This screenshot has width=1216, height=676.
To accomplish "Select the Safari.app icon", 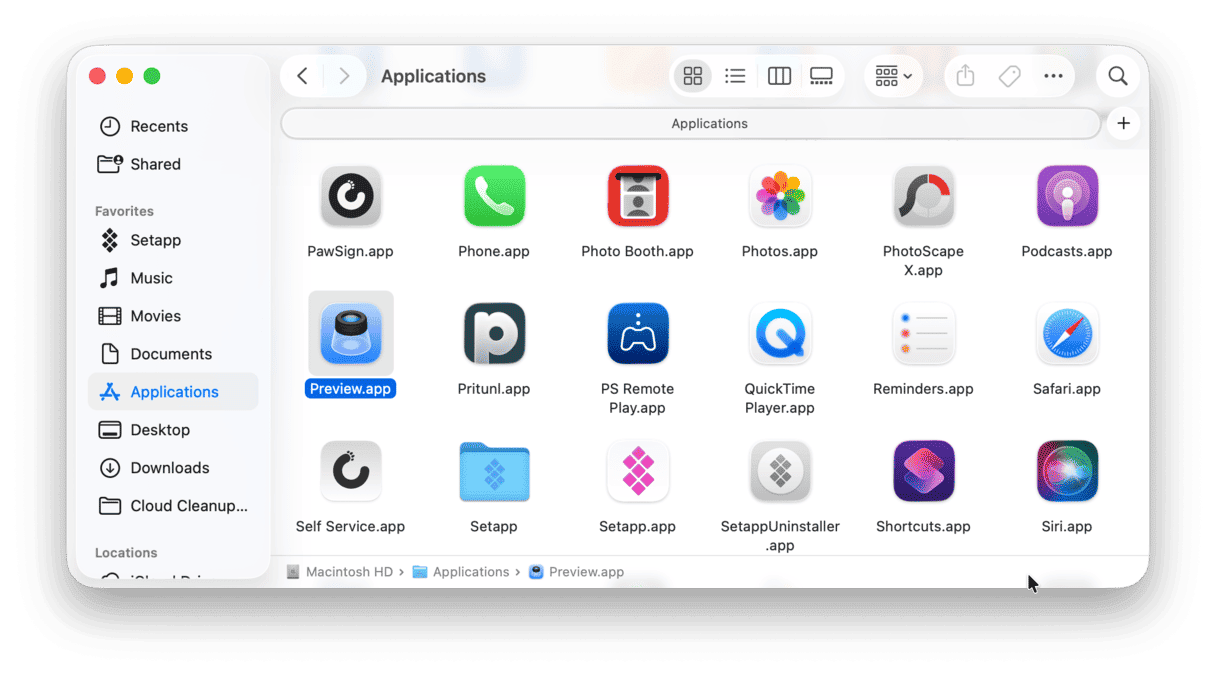I will click(1067, 334).
